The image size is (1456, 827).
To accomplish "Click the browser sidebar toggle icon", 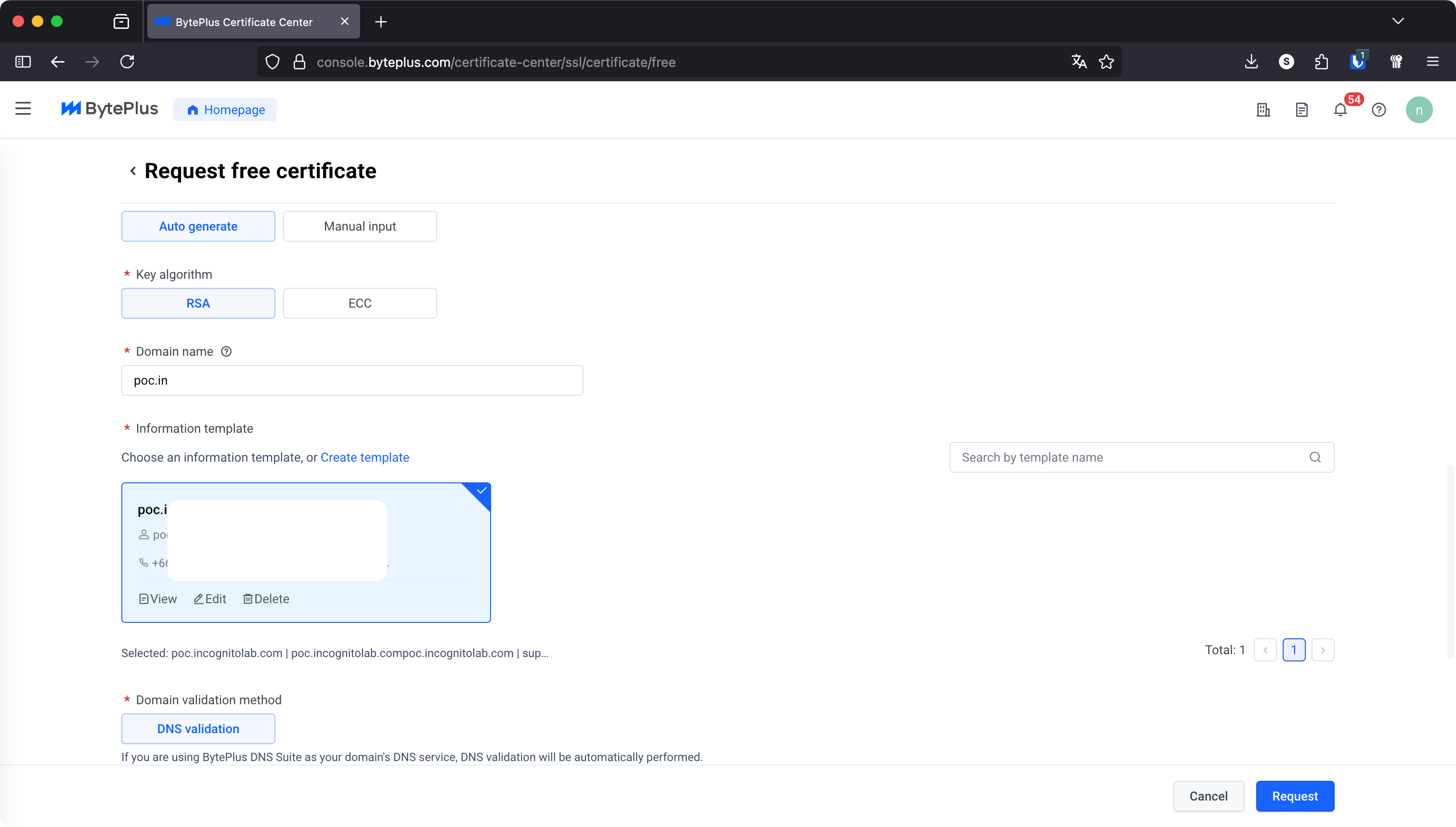I will pos(23,62).
